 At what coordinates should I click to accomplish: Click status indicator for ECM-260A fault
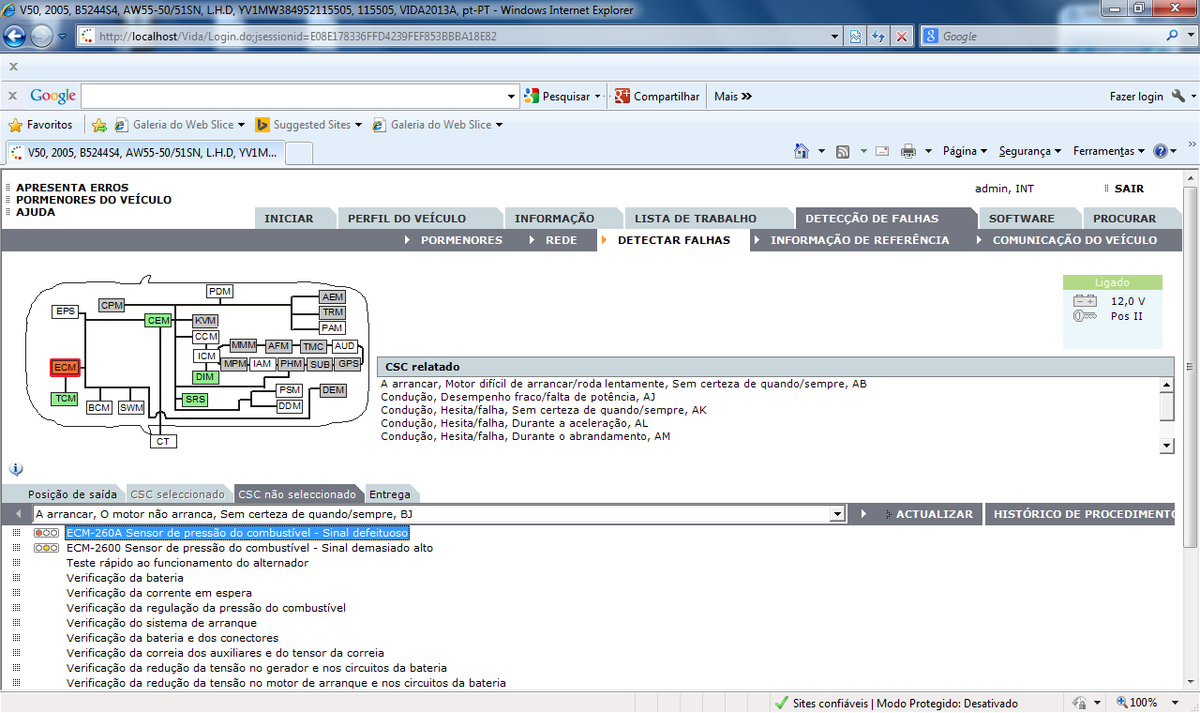tap(46, 533)
